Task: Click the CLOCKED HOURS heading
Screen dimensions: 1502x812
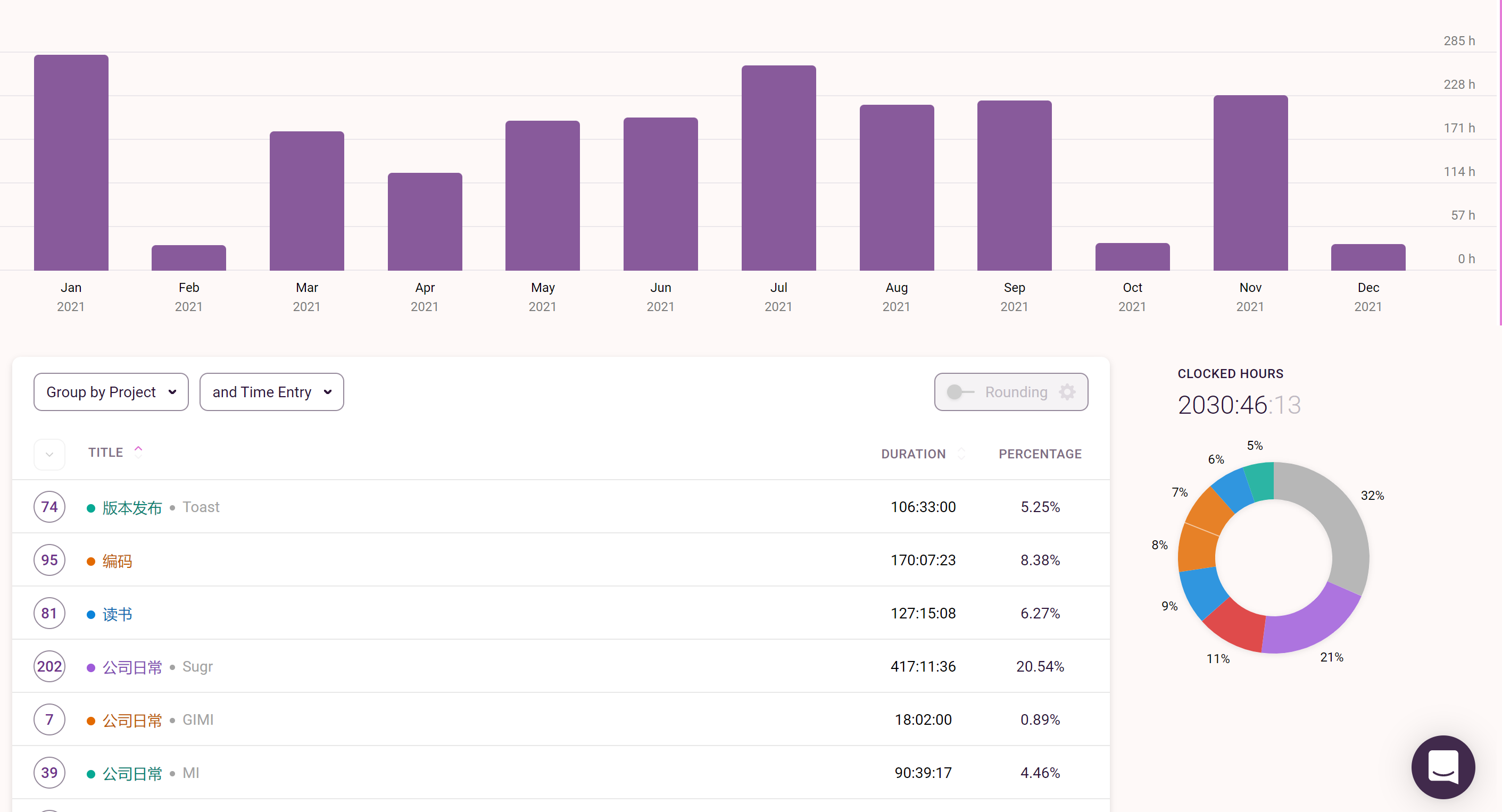Action: pyautogui.click(x=1230, y=374)
